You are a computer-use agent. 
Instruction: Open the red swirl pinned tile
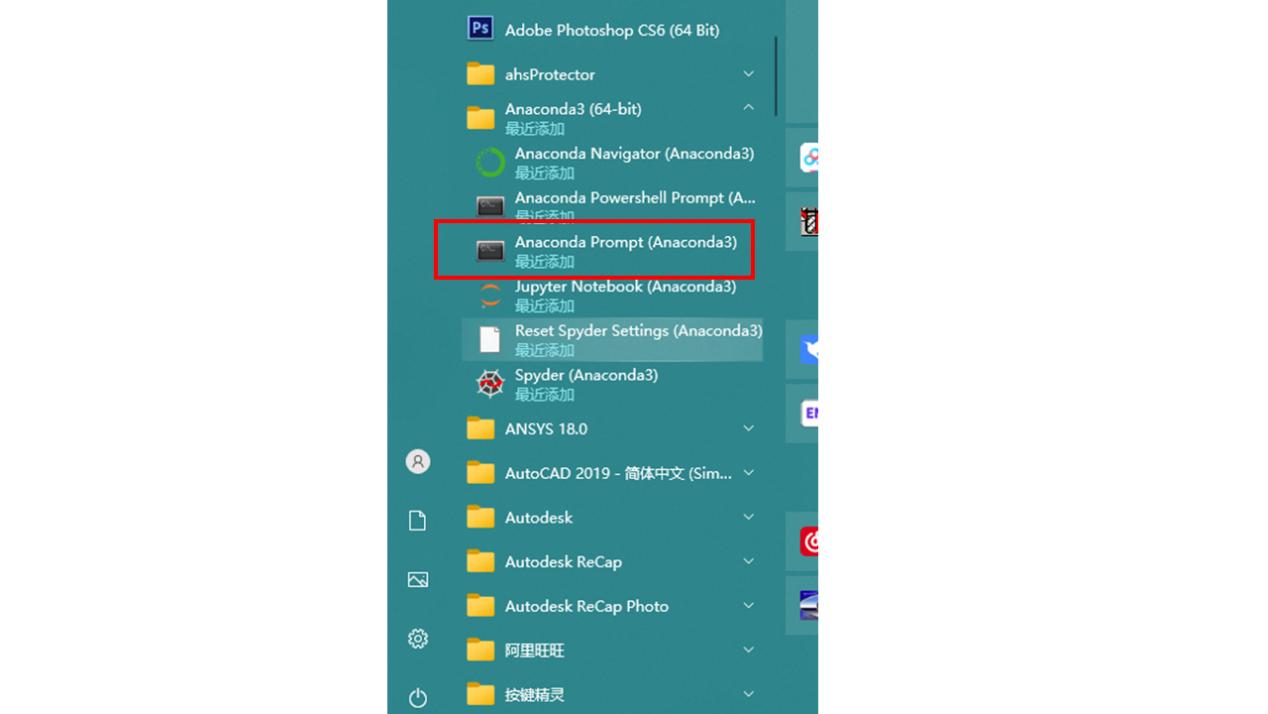pyautogui.click(x=808, y=541)
